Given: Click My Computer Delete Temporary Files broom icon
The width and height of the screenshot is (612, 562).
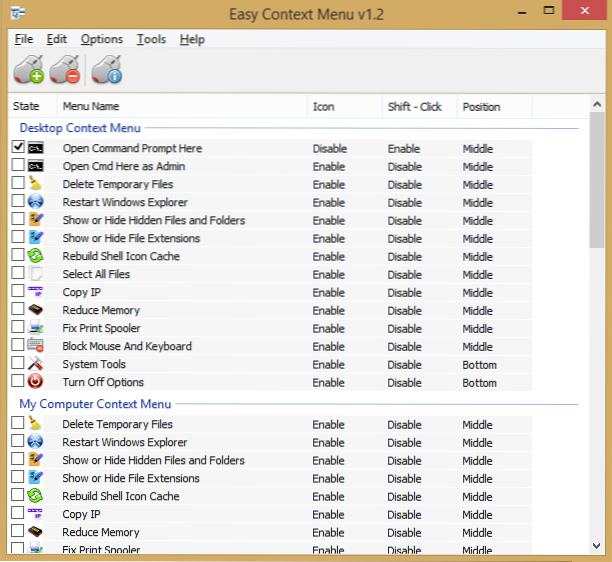Looking at the screenshot, I should (x=36, y=423).
